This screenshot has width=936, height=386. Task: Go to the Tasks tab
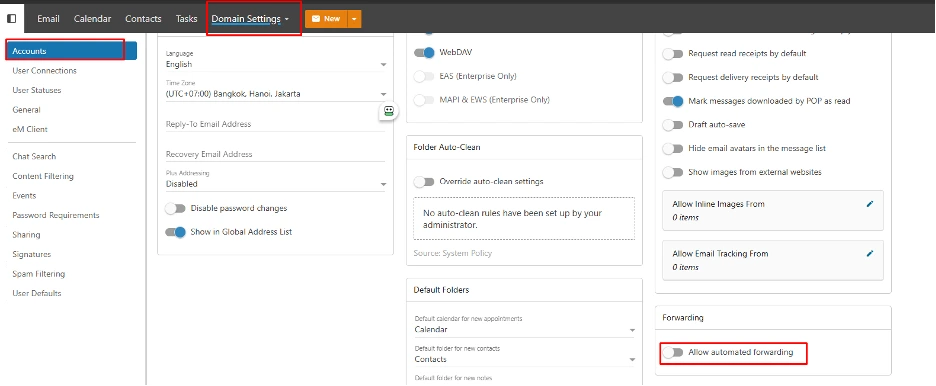coord(186,19)
